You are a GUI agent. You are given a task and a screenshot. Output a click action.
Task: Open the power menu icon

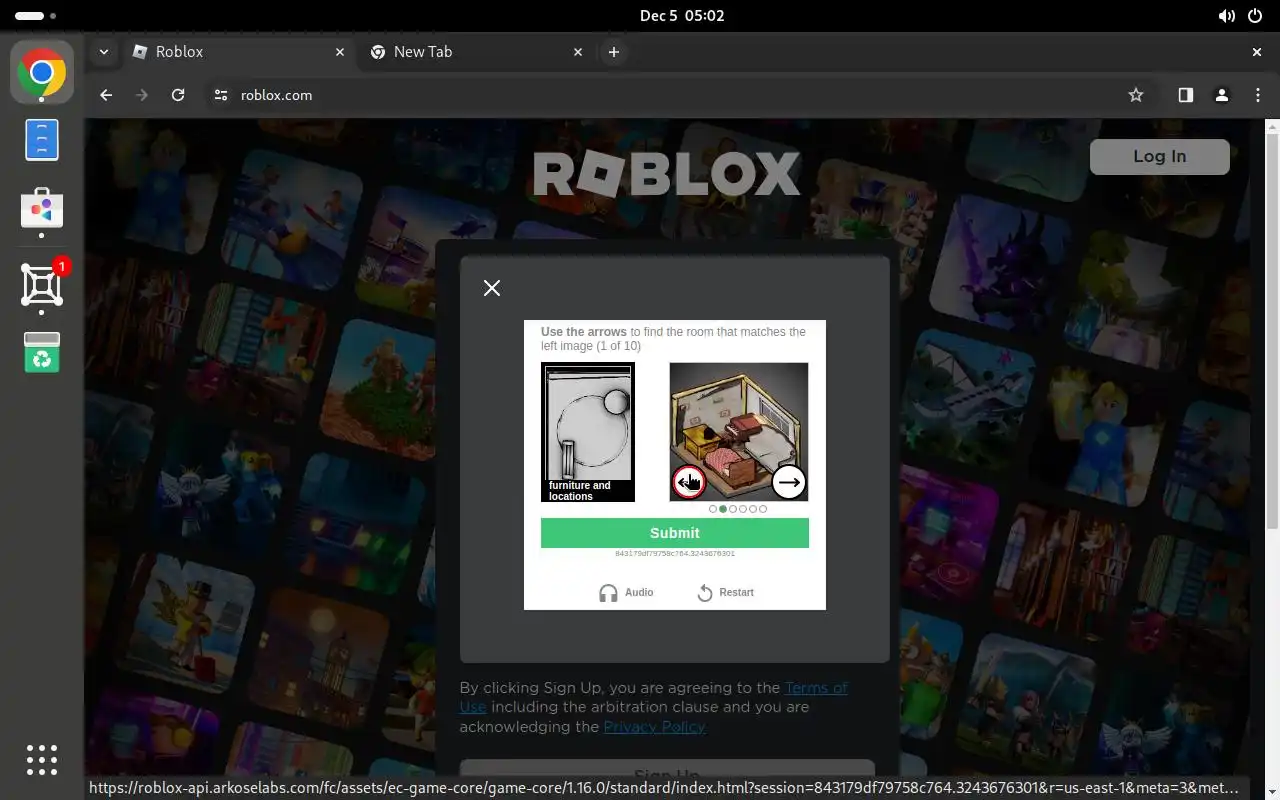click(1255, 16)
